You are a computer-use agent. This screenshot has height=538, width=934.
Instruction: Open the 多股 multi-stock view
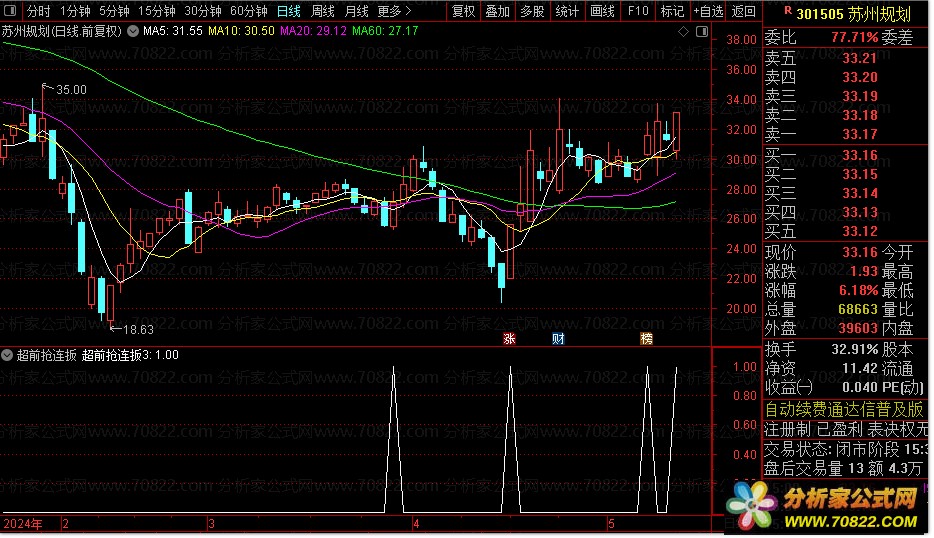click(532, 11)
